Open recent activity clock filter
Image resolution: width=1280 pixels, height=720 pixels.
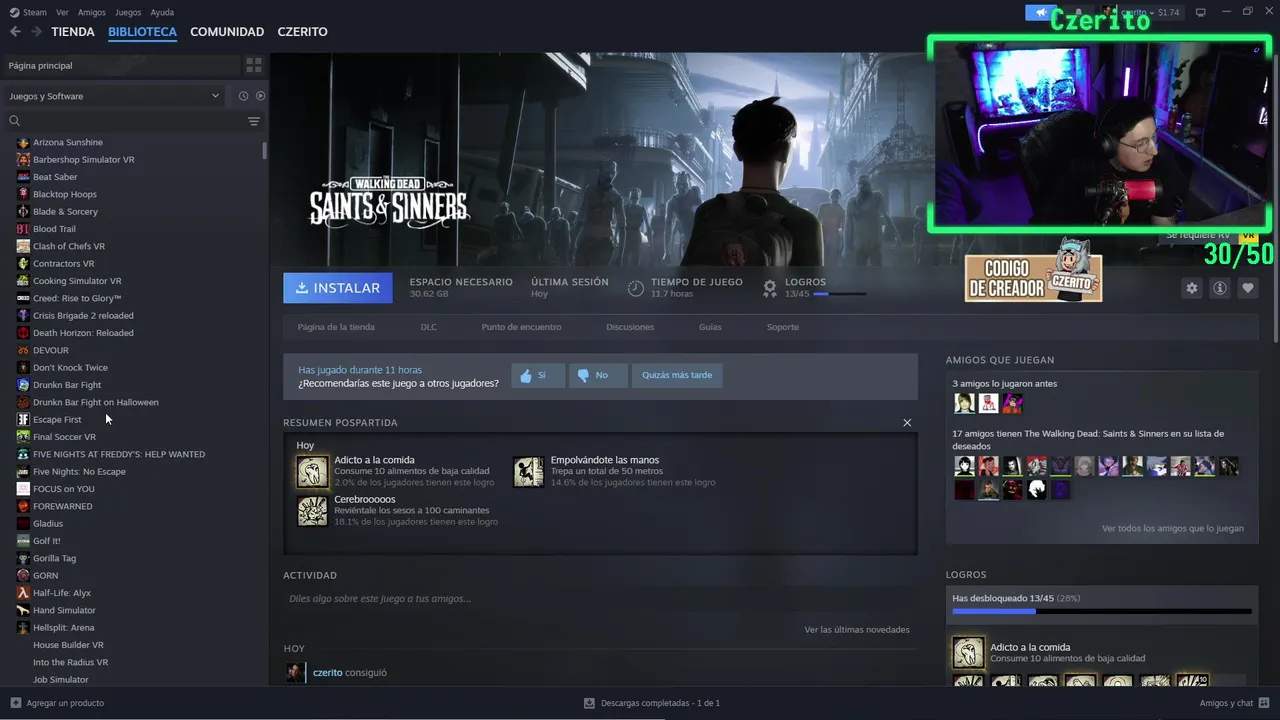point(243,96)
